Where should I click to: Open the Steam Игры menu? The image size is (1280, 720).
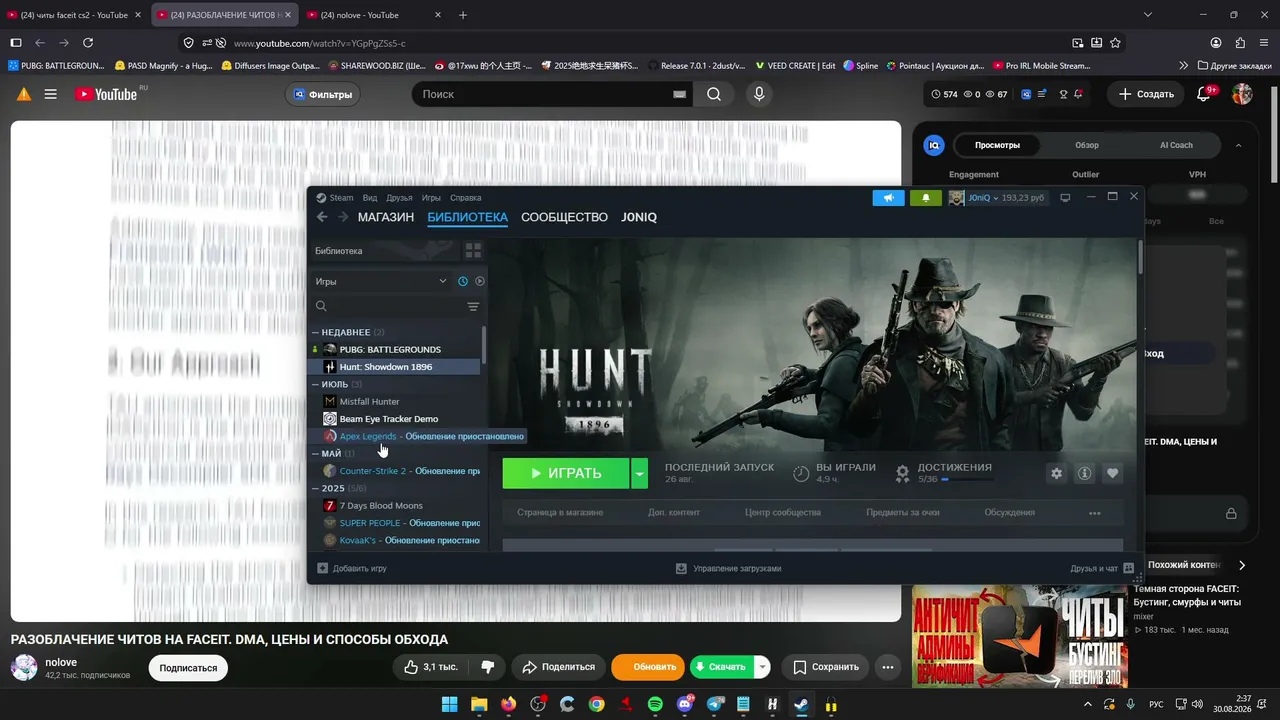pos(431,198)
